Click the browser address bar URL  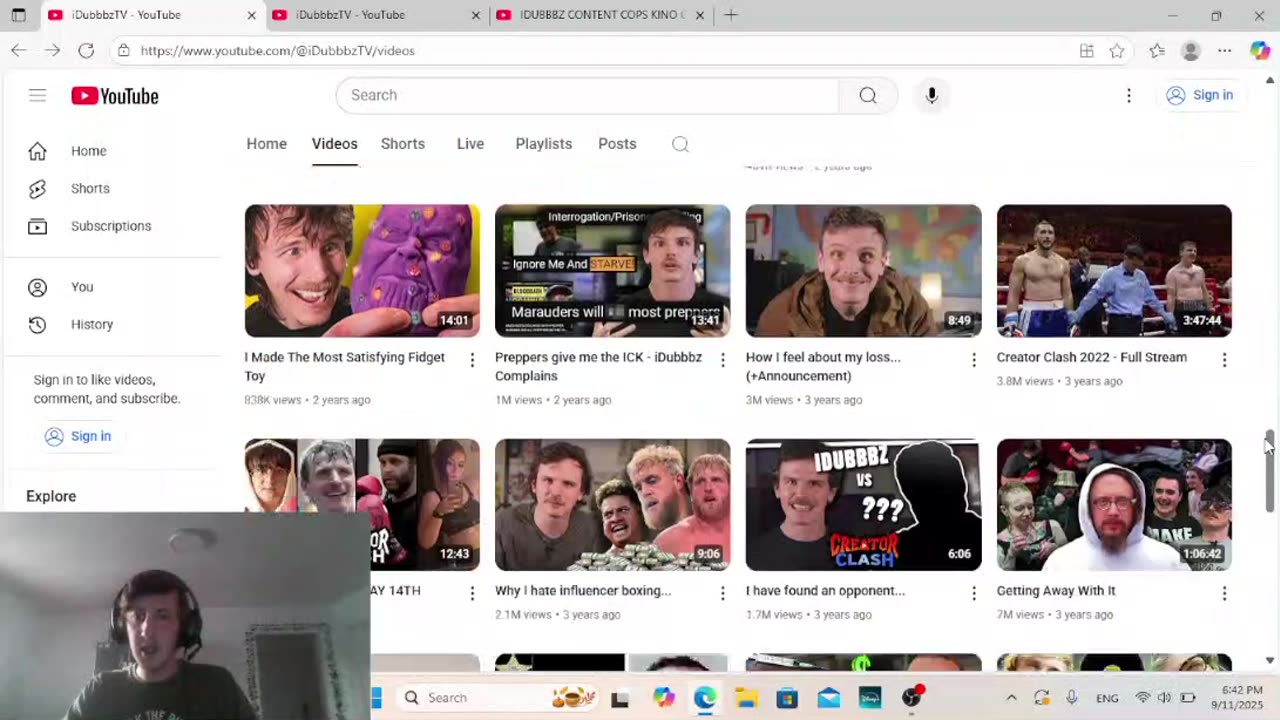point(278,51)
